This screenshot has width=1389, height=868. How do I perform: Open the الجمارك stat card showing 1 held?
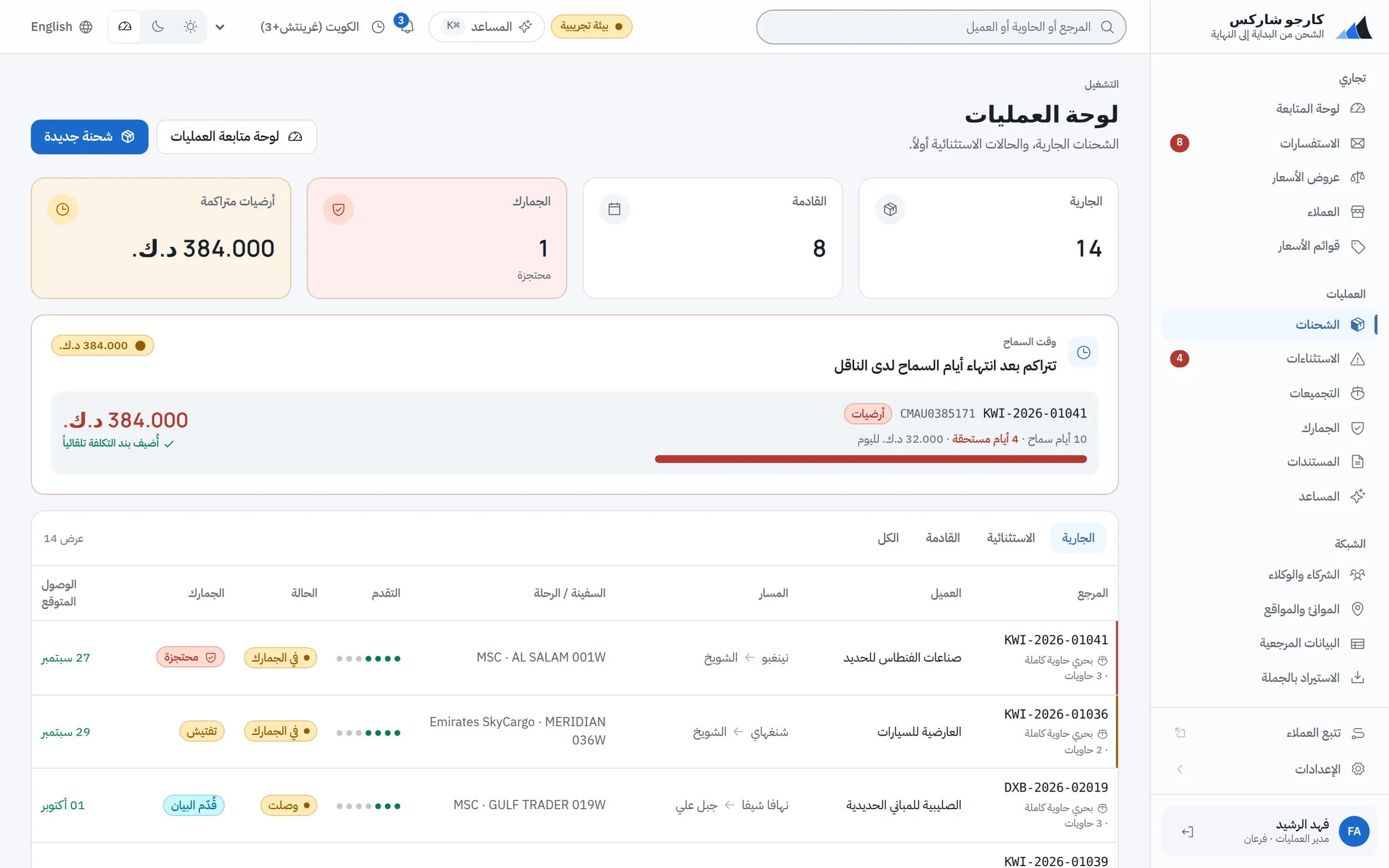437,238
